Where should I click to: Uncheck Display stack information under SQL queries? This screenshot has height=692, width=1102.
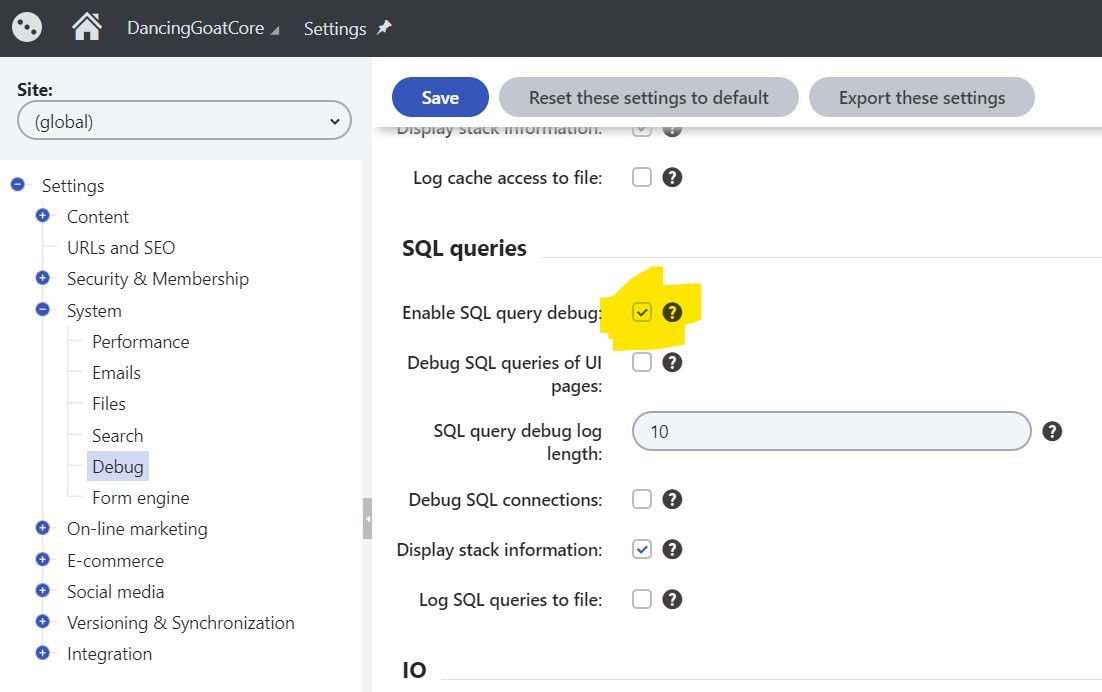click(642, 549)
